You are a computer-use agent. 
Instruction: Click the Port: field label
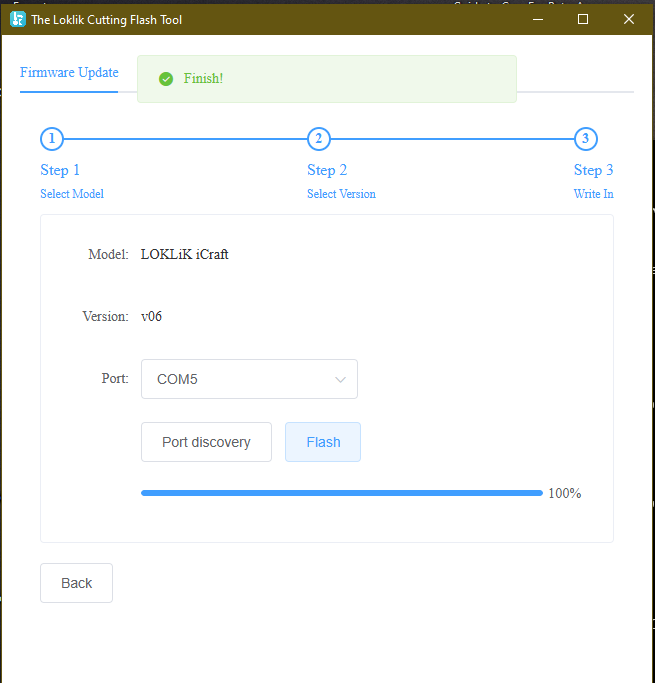tap(115, 378)
